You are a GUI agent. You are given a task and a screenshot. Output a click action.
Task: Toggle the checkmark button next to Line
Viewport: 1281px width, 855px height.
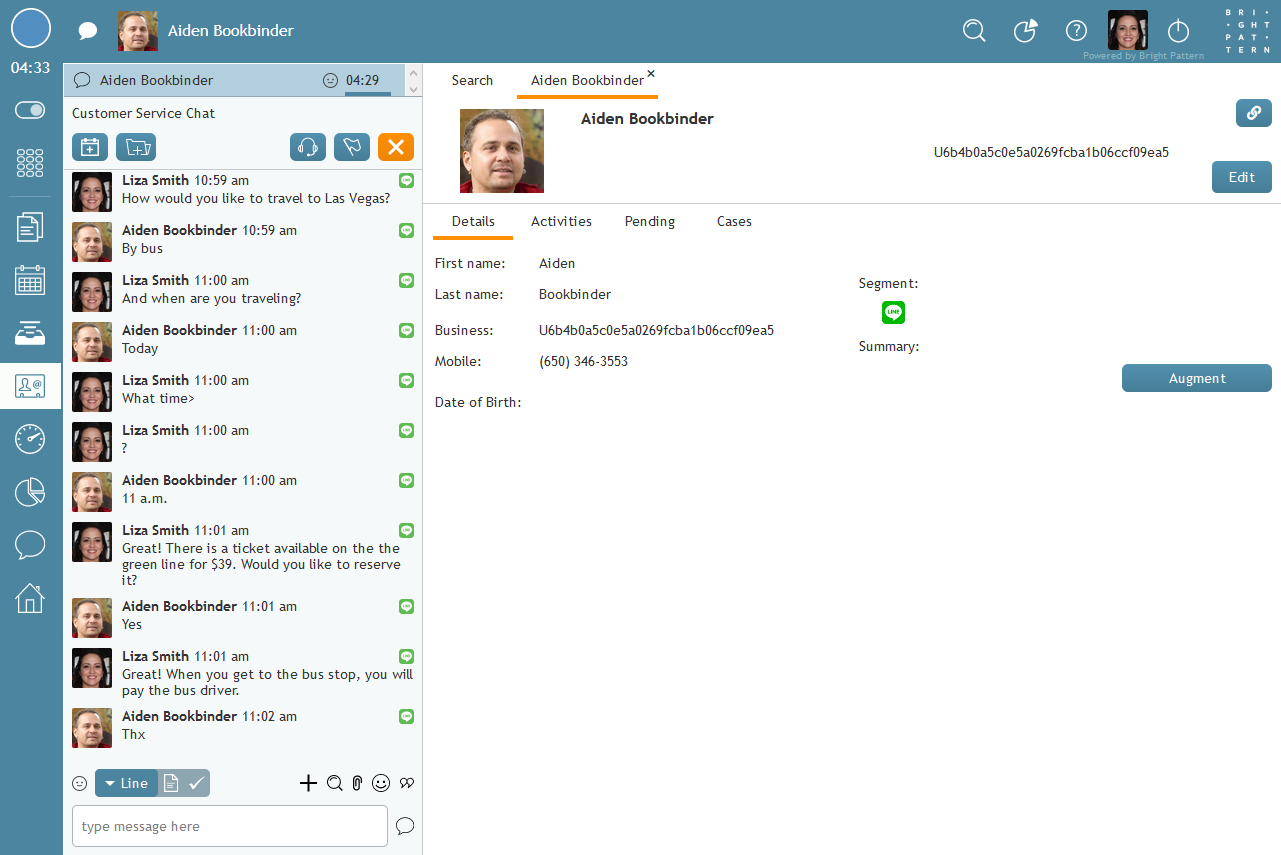[197, 783]
